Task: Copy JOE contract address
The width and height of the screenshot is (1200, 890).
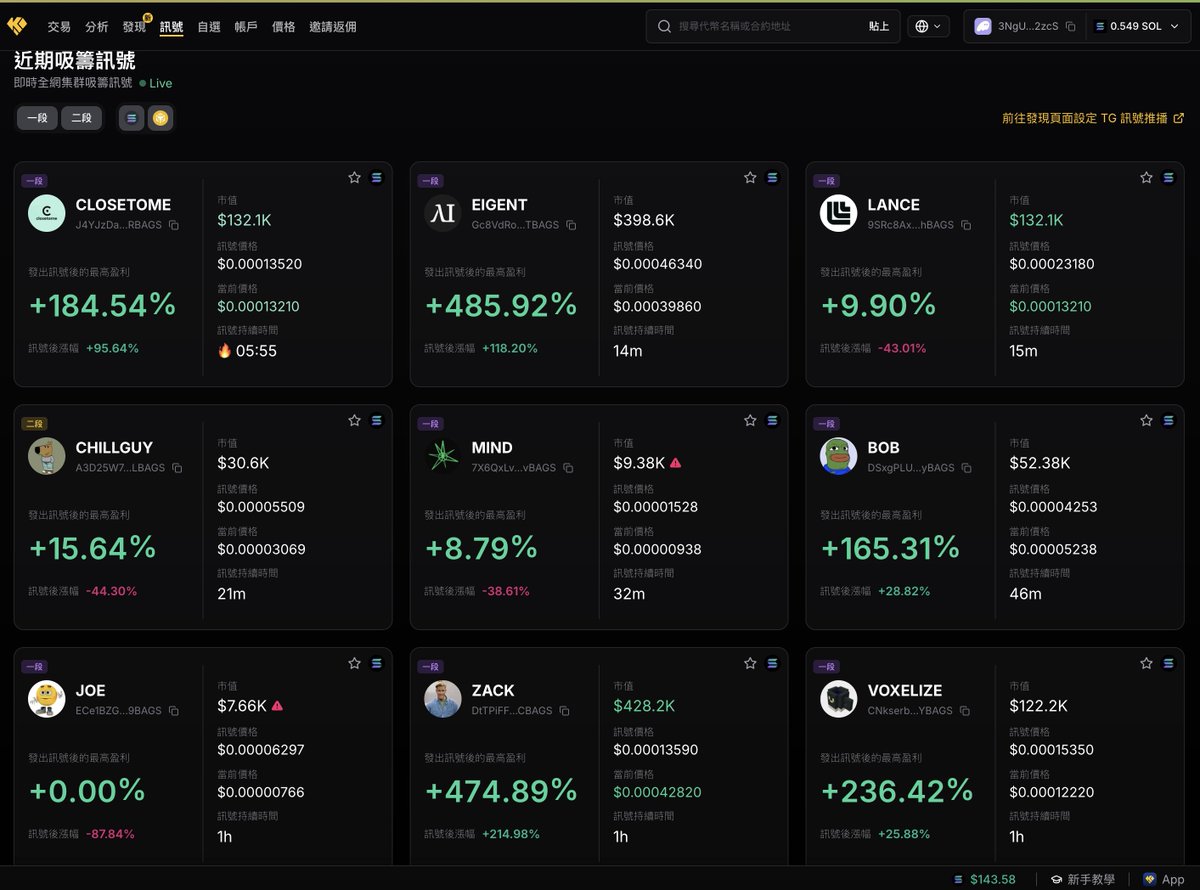Action: coord(173,711)
